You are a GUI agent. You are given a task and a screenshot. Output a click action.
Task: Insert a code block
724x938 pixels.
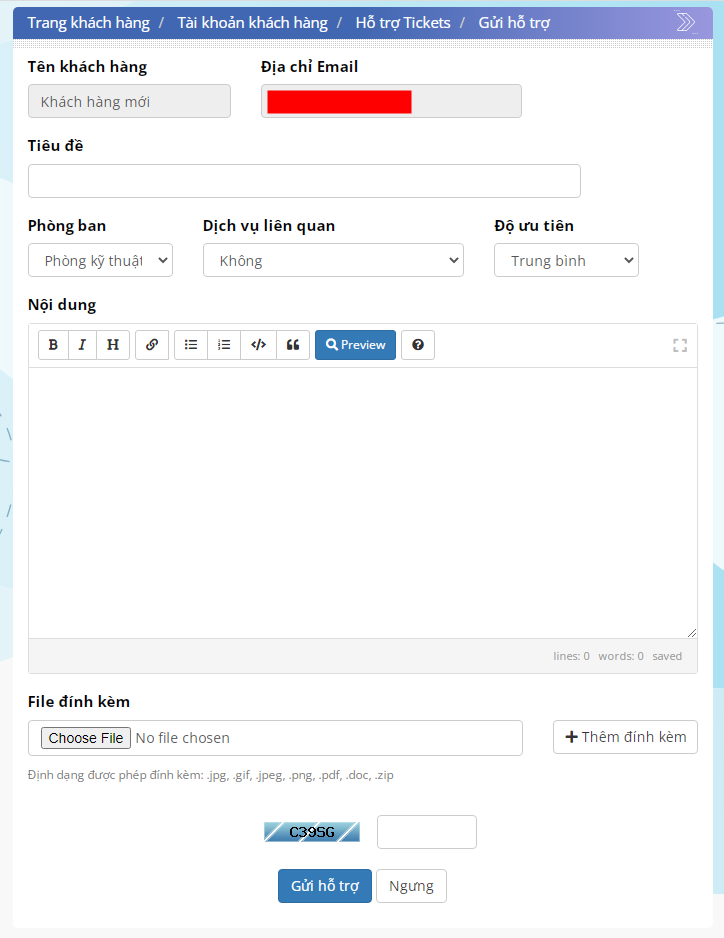(258, 345)
